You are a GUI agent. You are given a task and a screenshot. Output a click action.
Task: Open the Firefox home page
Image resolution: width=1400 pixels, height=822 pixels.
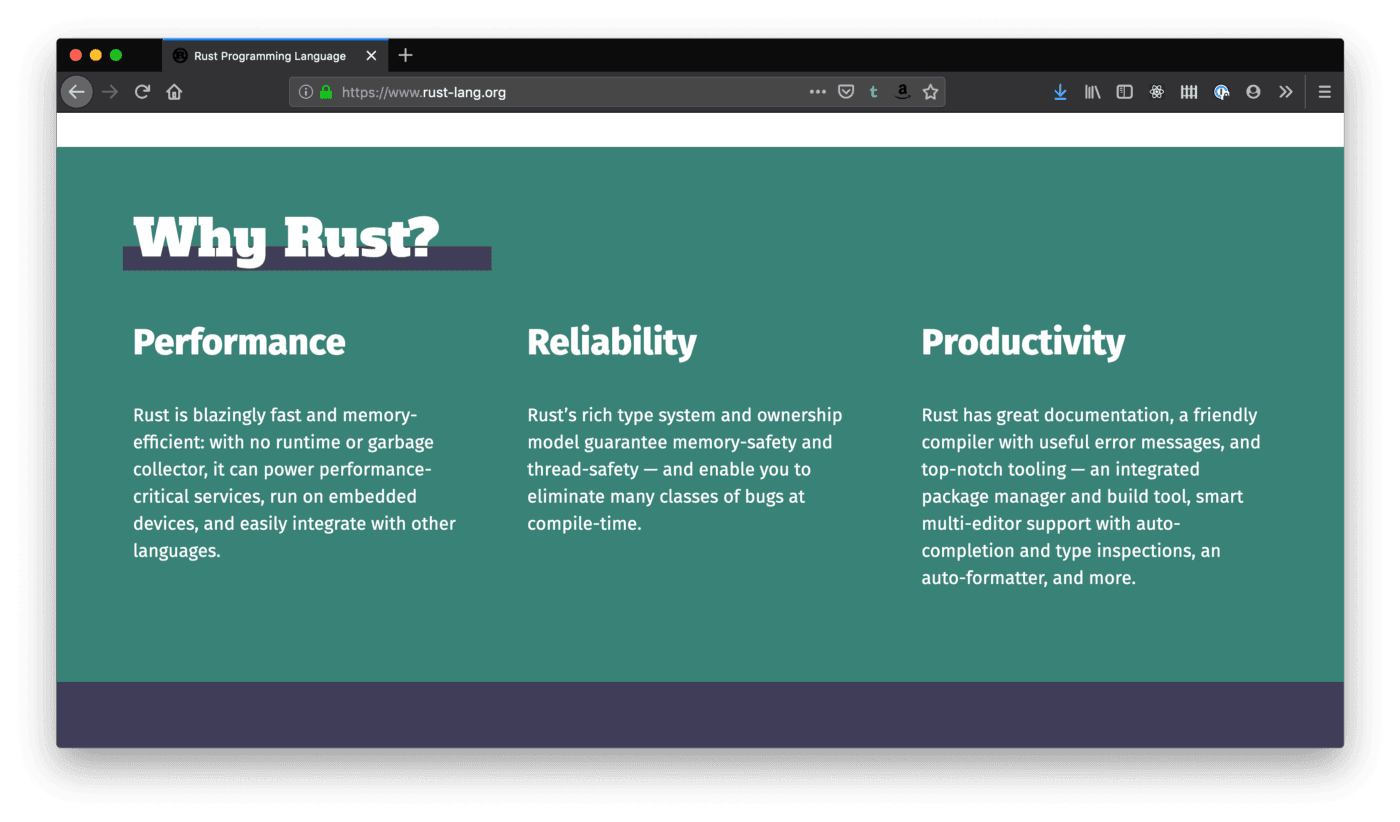coord(174,92)
